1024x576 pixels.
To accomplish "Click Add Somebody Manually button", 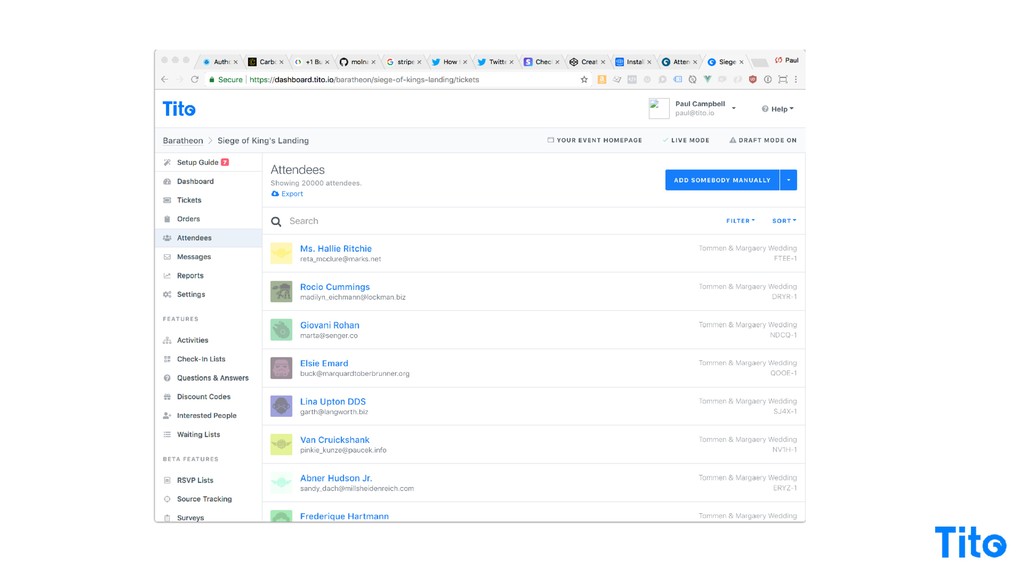I will click(722, 180).
